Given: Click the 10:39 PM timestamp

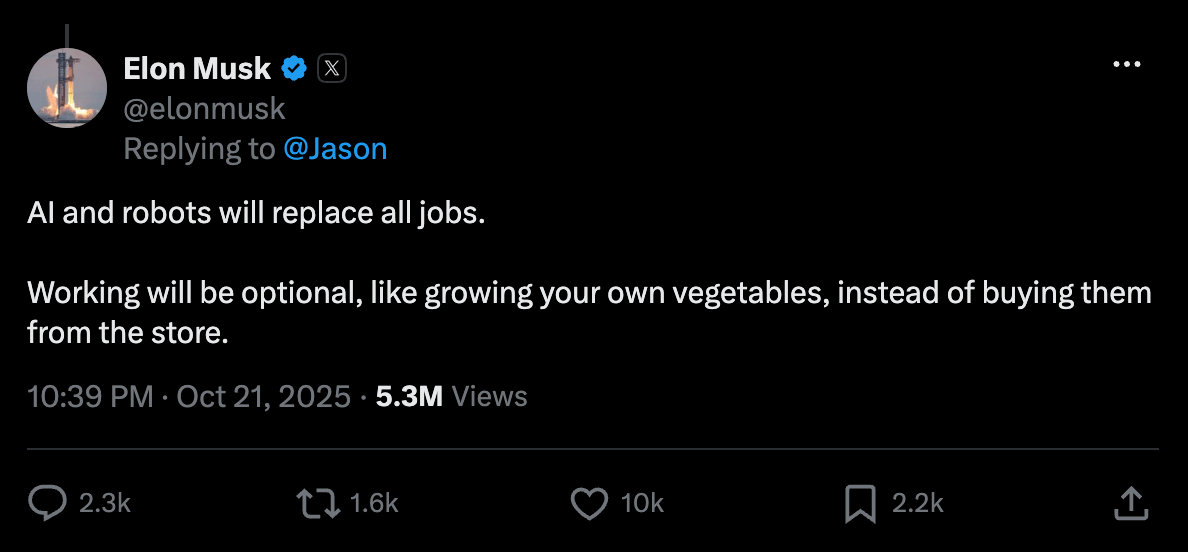Looking at the screenshot, I should click(x=90, y=396).
